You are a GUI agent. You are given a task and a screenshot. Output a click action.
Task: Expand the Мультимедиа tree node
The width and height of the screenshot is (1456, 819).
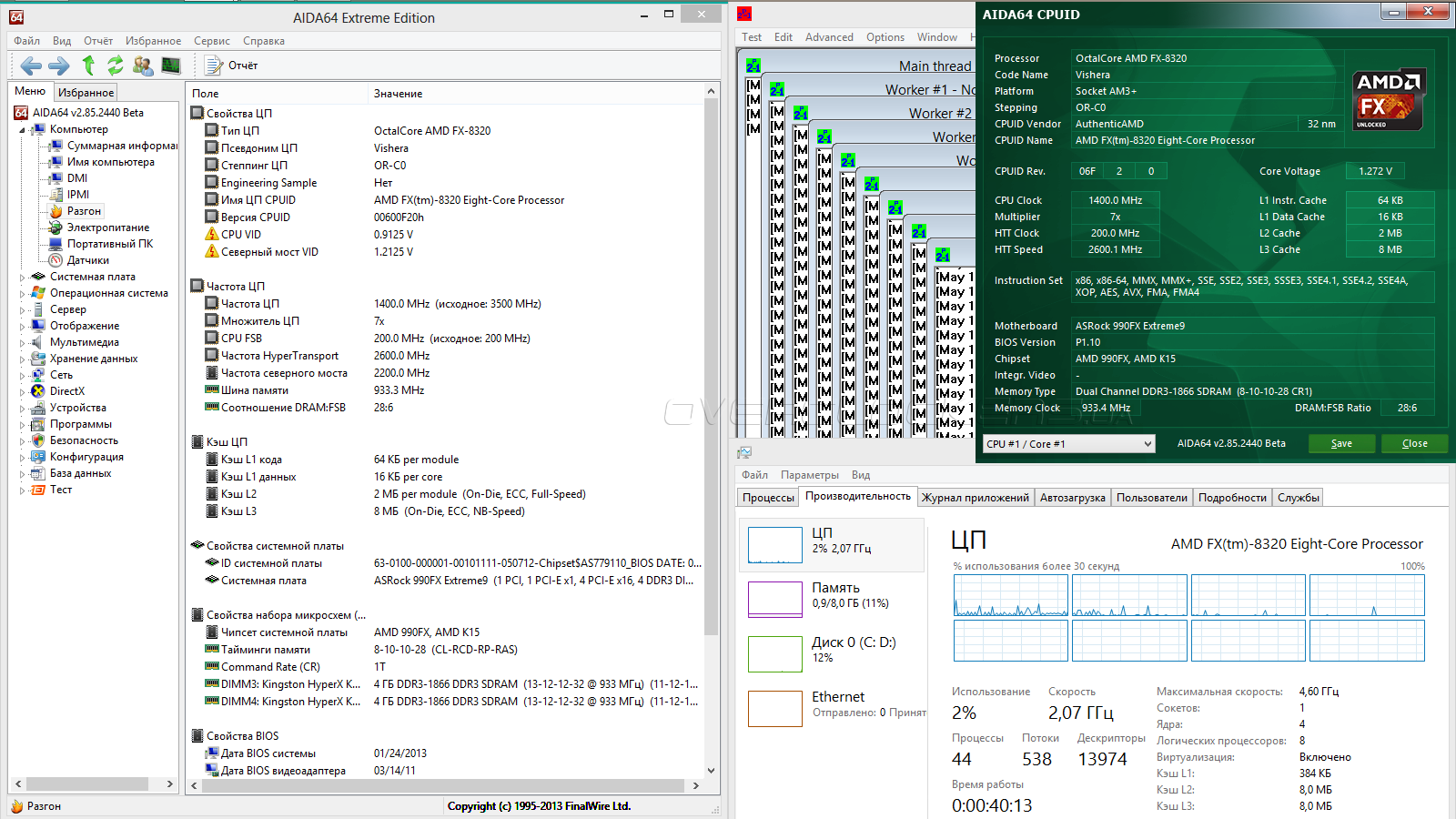(22, 343)
